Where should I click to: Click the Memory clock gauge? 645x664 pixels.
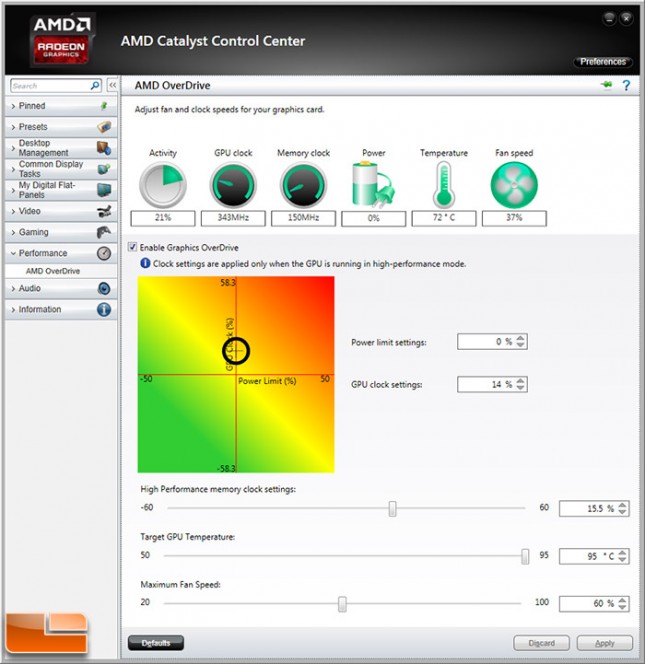[304, 185]
